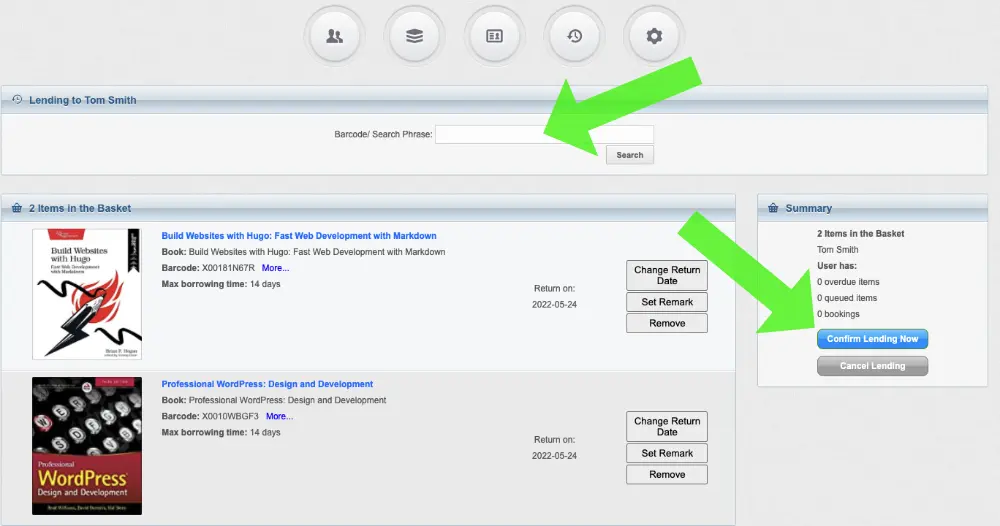Open Build Websites with Hugo title link
The height and width of the screenshot is (526, 1000).
pyautogui.click(x=299, y=236)
